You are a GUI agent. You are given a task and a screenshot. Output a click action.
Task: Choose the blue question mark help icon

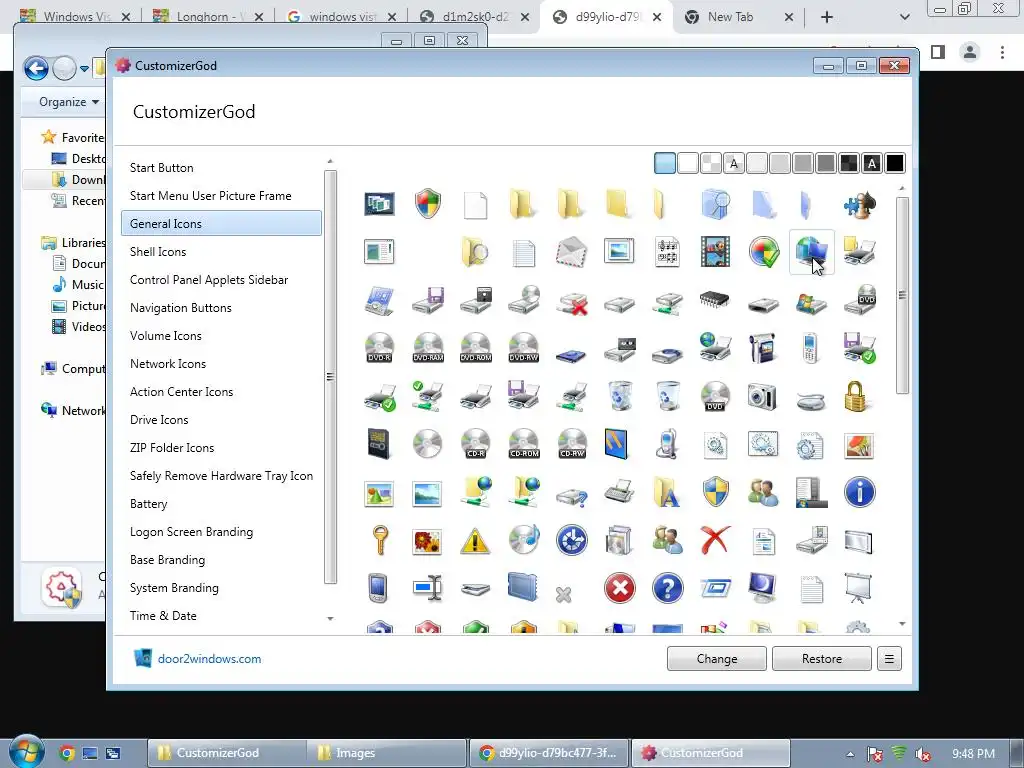point(667,588)
